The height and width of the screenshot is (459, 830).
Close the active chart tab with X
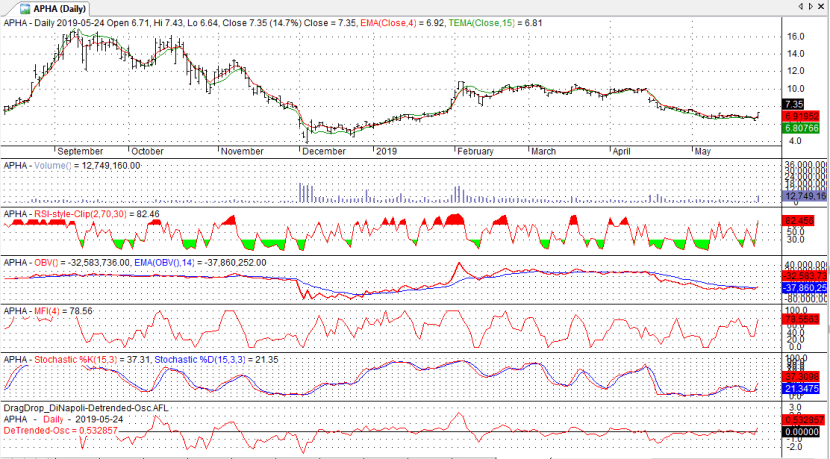822,6
